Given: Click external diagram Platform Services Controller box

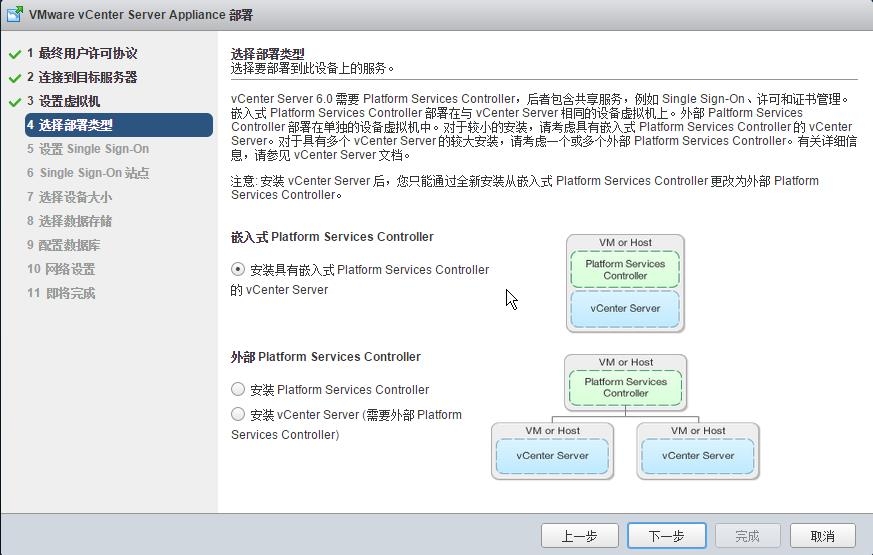Looking at the screenshot, I should [625, 387].
